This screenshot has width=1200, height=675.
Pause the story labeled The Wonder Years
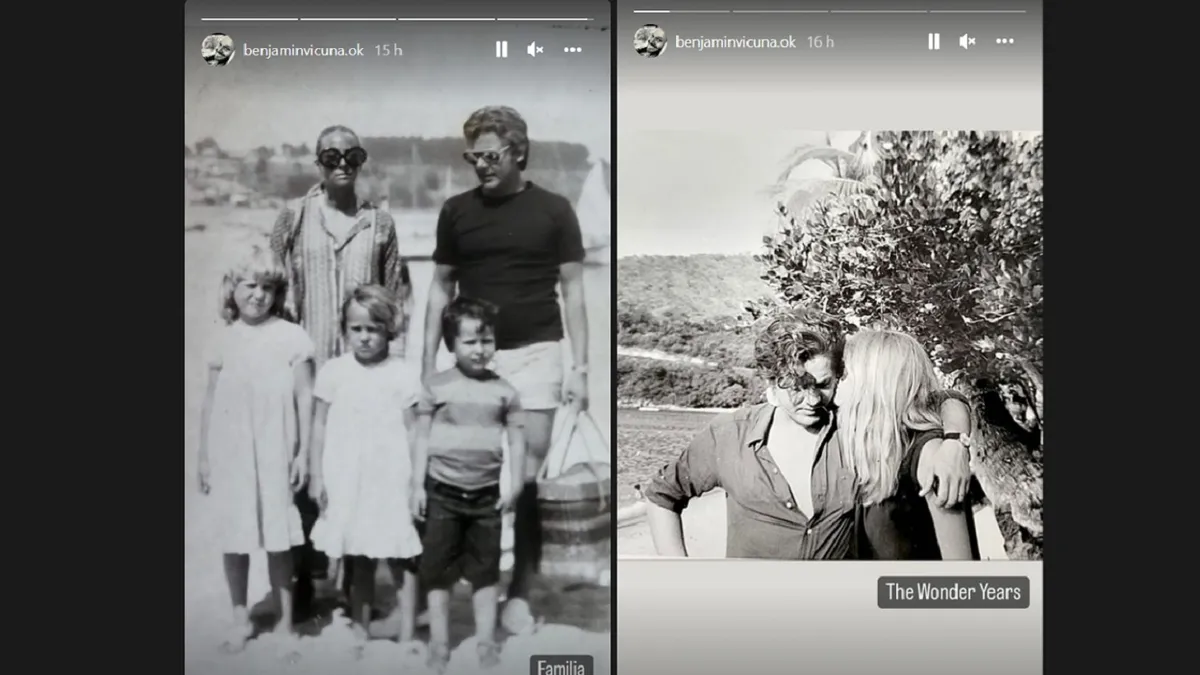pos(933,41)
